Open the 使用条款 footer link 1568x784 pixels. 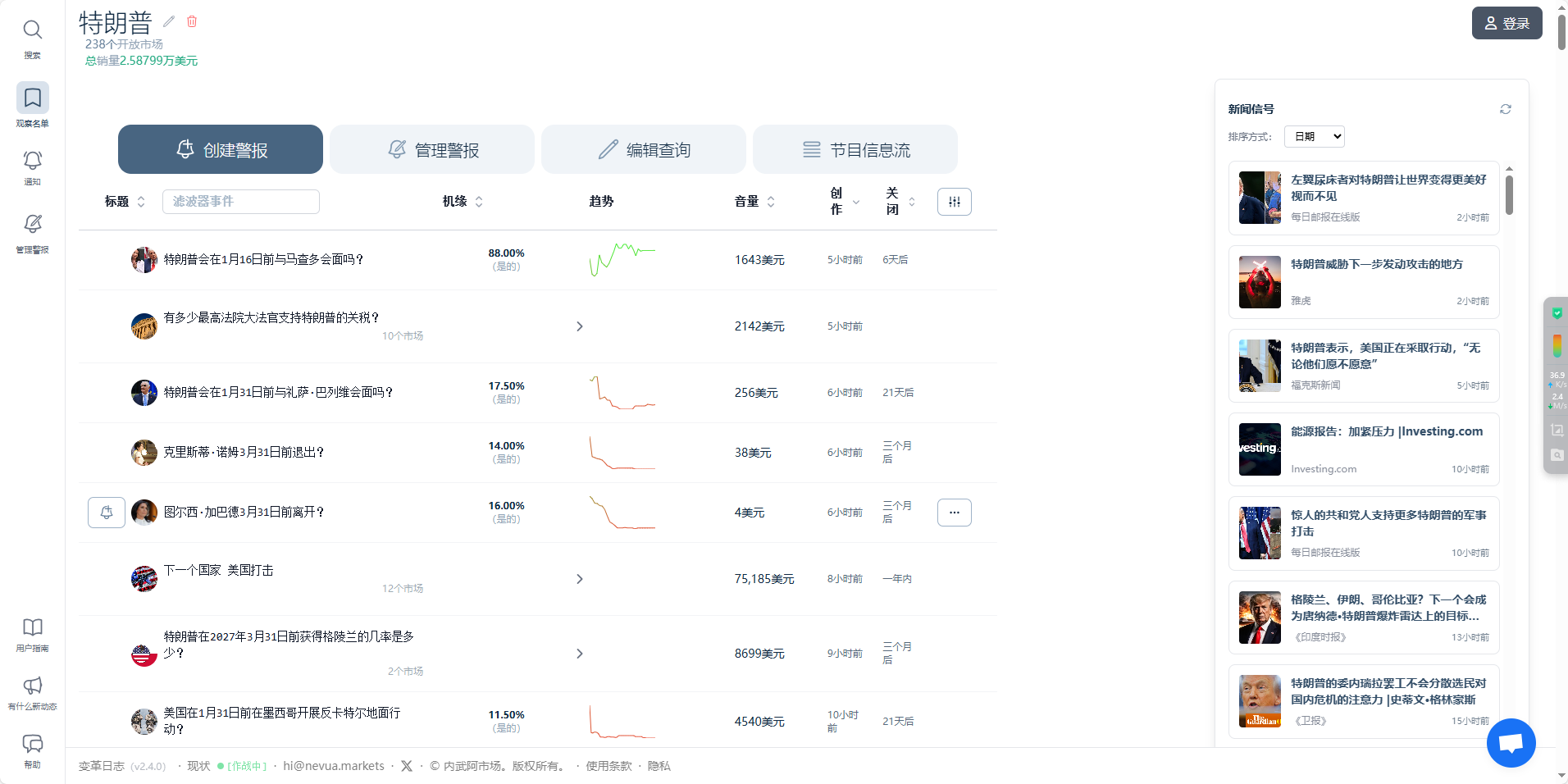tap(609, 766)
